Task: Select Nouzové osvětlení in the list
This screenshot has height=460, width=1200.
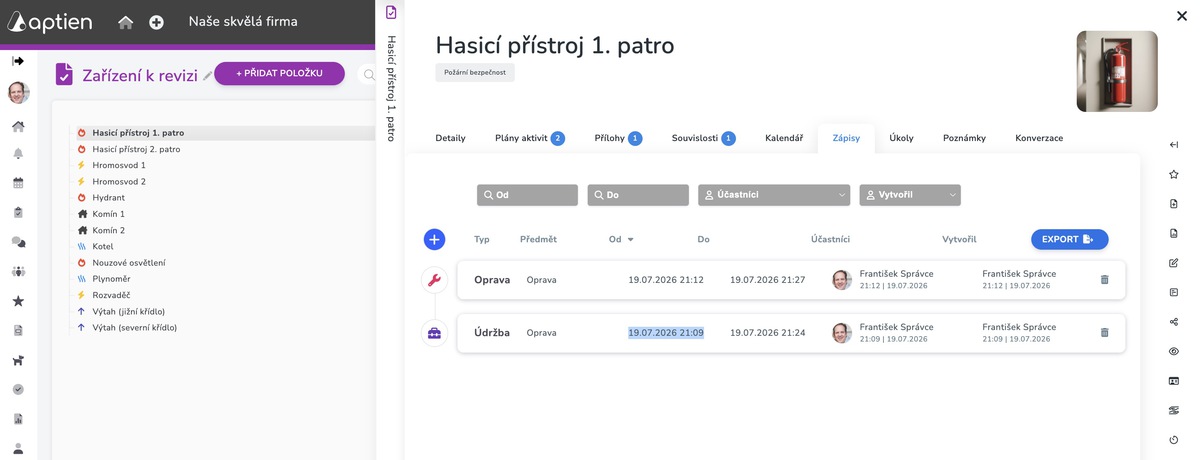Action: 128,262
